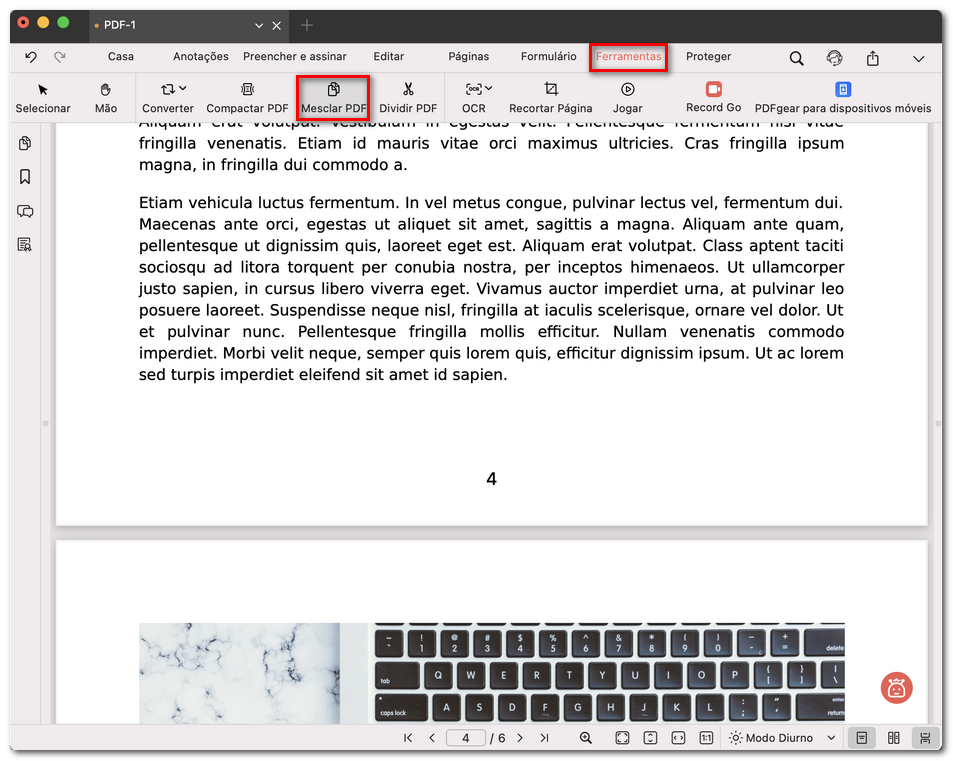This screenshot has width=953, height=761.
Task: Enable two-page view layout
Action: (x=893, y=737)
